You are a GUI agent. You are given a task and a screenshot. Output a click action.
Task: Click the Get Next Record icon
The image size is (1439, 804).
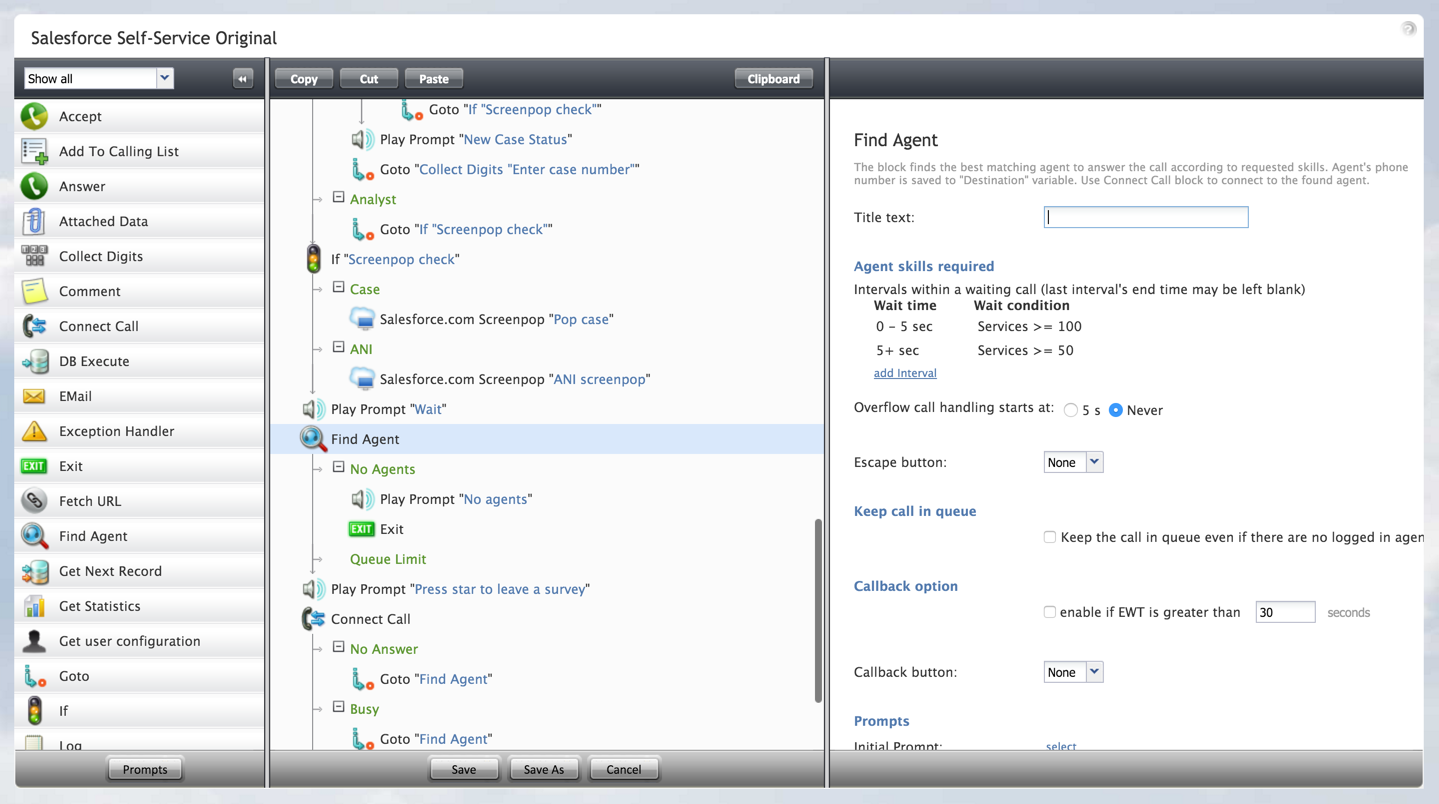click(x=34, y=571)
